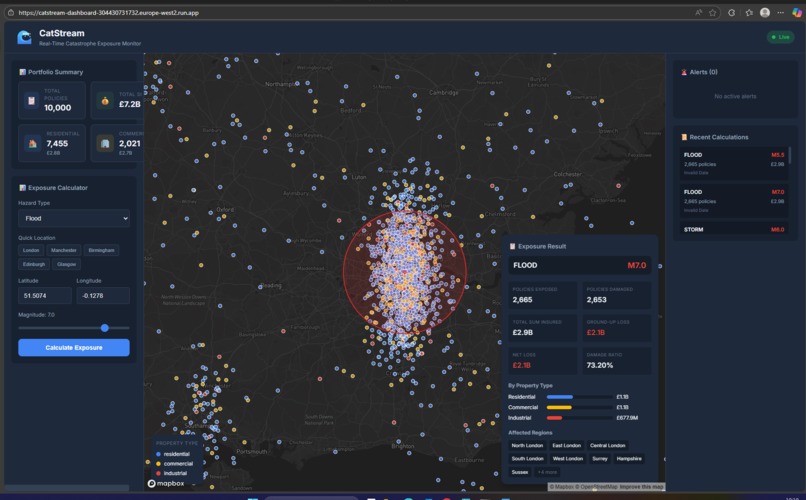806x500 pixels.
Task: Click the Longitude input field
Action: coord(103,295)
